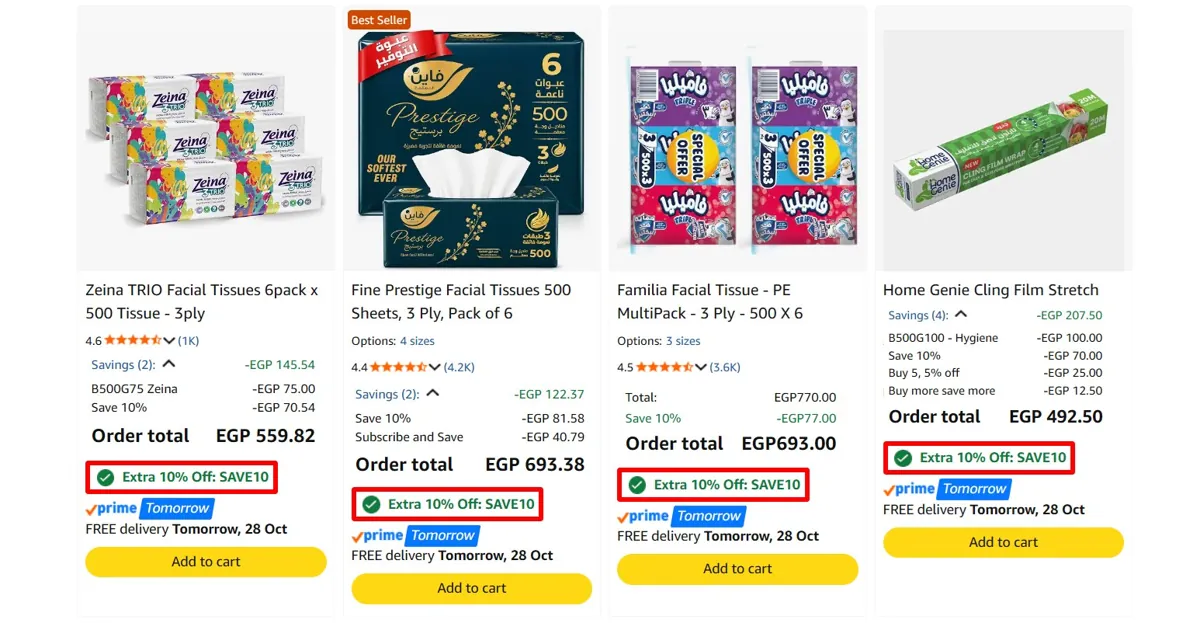This screenshot has width=1200, height=623.
Task: Open the rating dropdown arrow for Familia tissue
Action: [x=701, y=367]
